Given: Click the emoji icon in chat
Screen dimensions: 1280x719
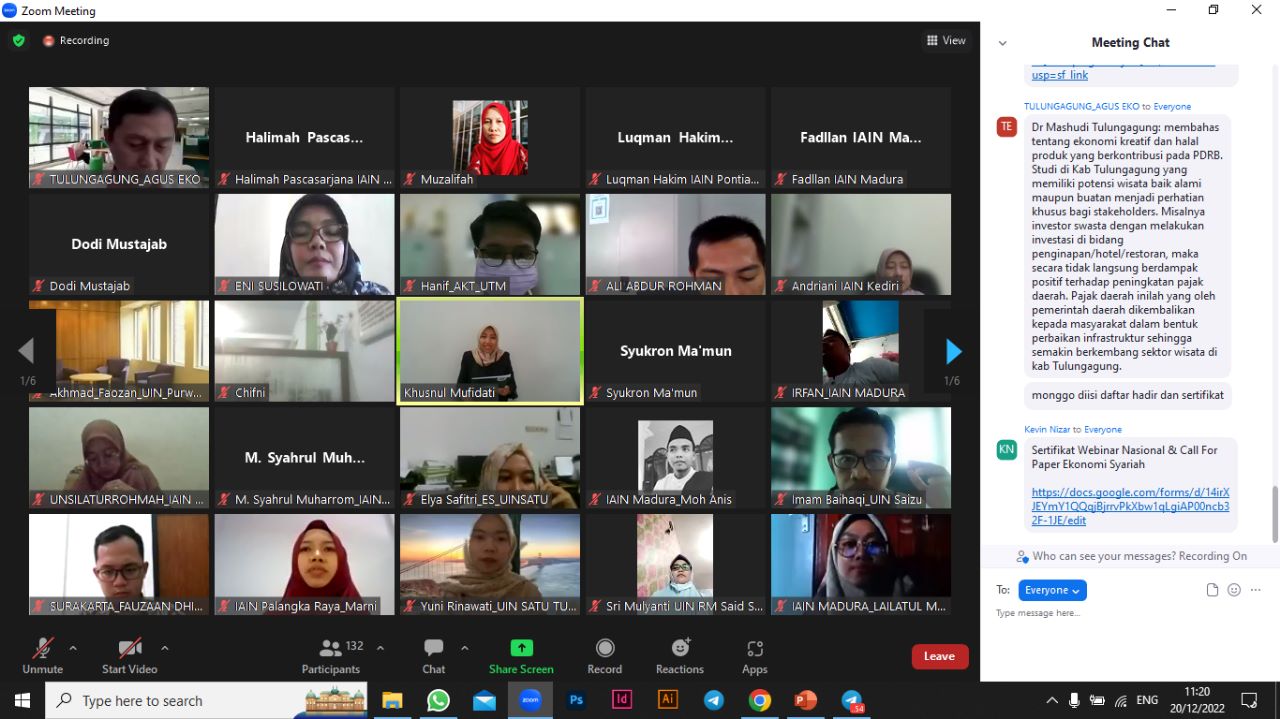Looking at the screenshot, I should (1234, 590).
